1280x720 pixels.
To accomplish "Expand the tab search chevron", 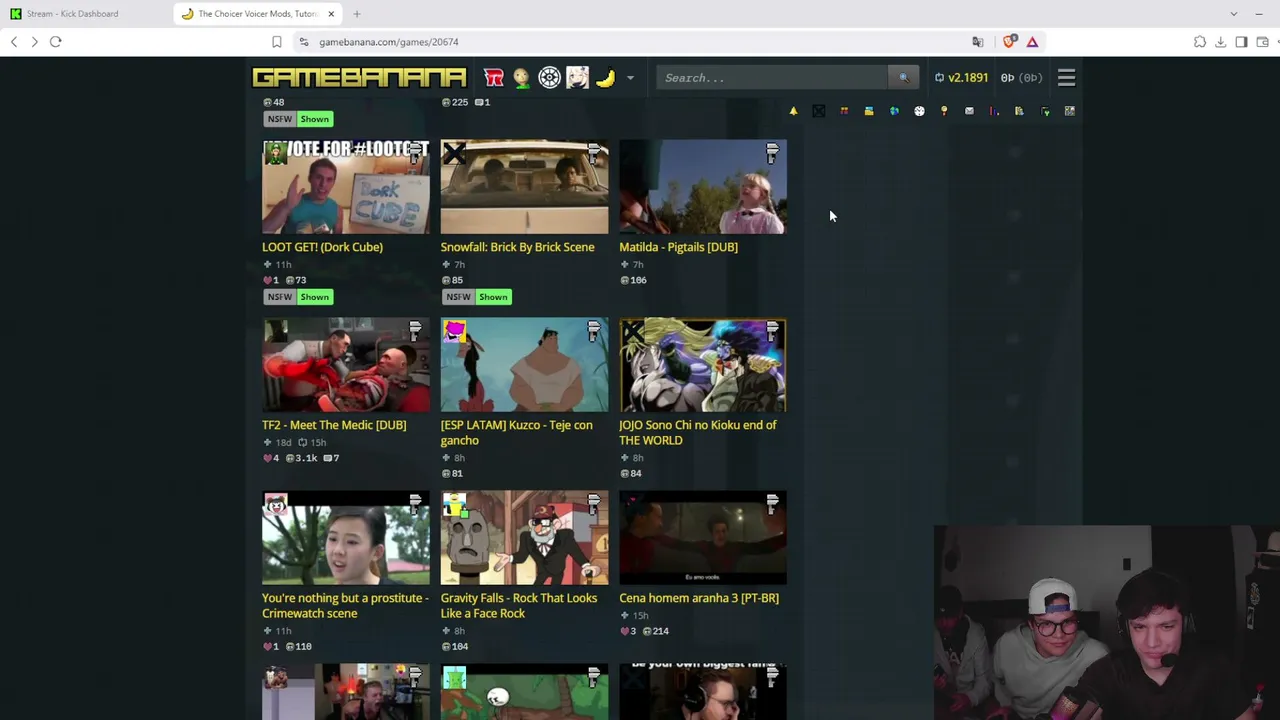I will 1233,14.
